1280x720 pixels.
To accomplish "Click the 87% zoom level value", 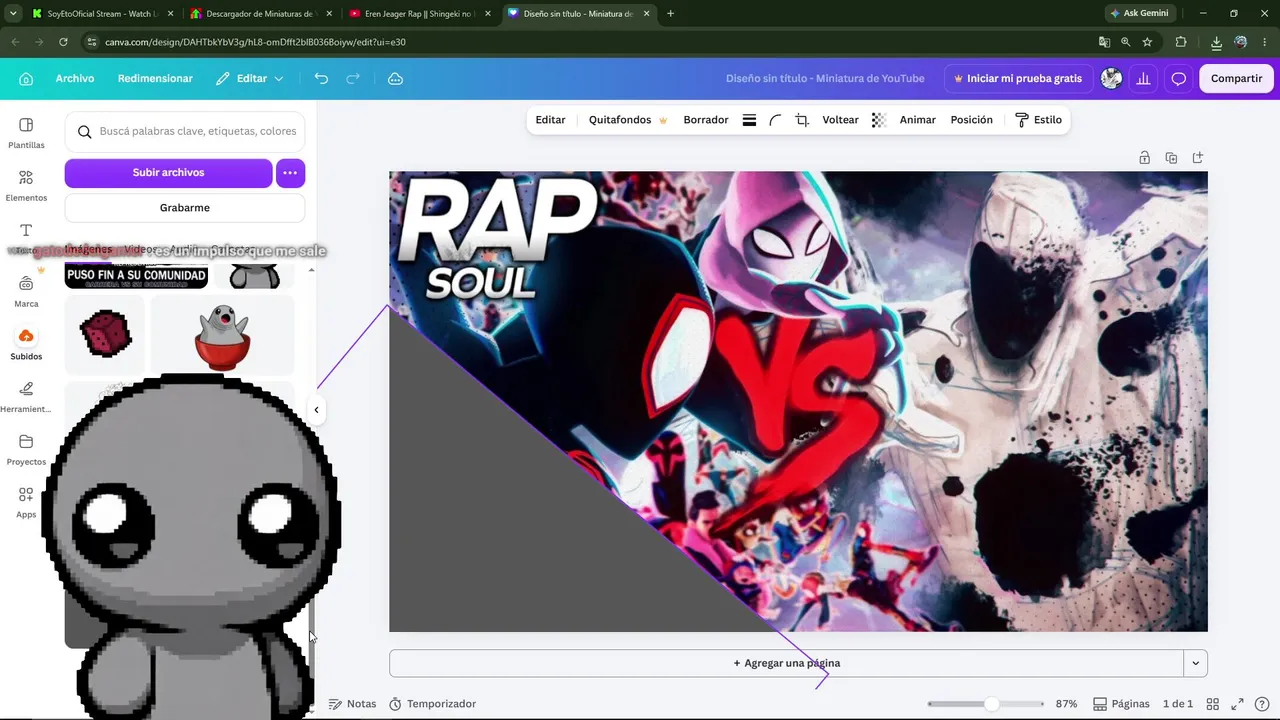I will 1066,704.
